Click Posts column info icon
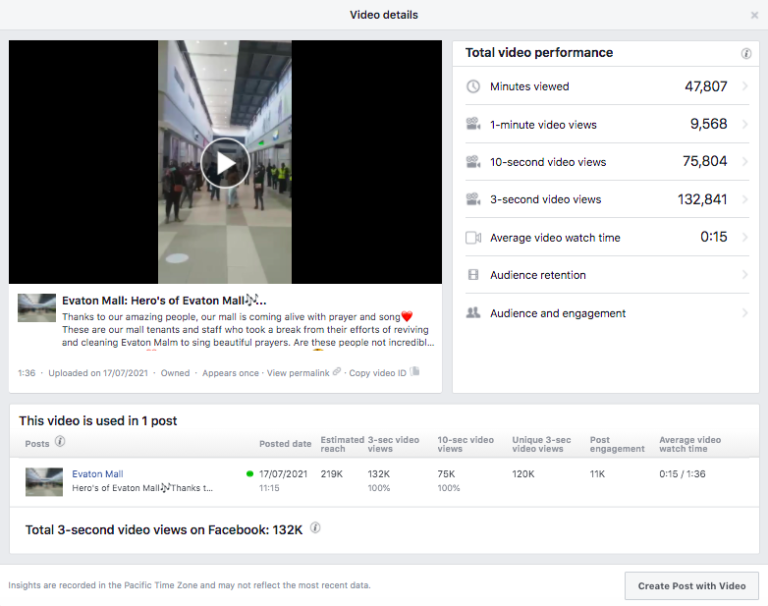The width and height of the screenshot is (768, 606). (x=60, y=442)
